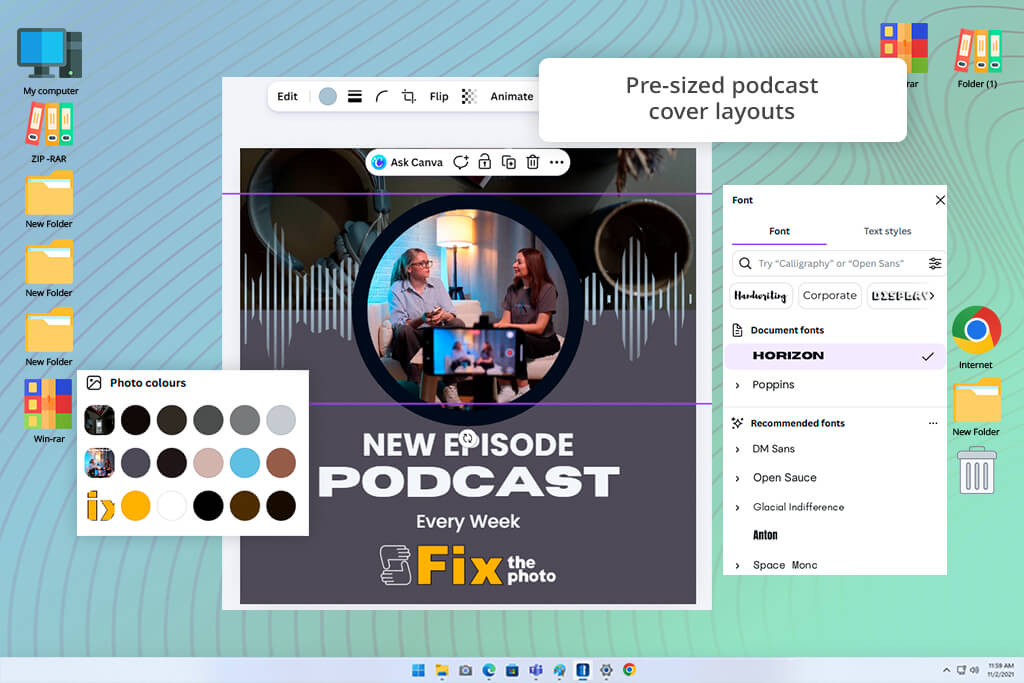The image size is (1024, 683).
Task: Select the Corporate font category chip
Action: point(829,296)
